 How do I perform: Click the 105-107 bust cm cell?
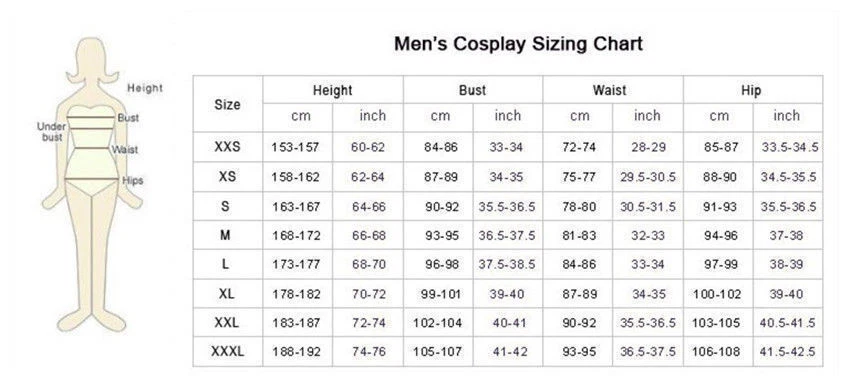[x=437, y=352]
